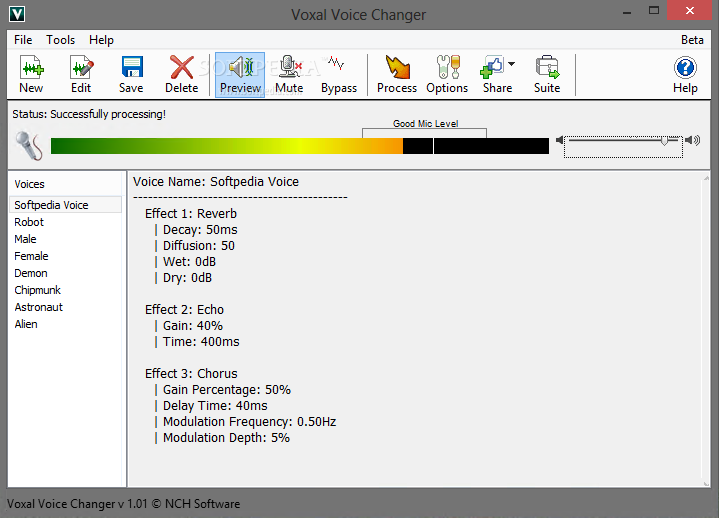
Task: Expand the Share dropdown arrow
Action: point(512,64)
